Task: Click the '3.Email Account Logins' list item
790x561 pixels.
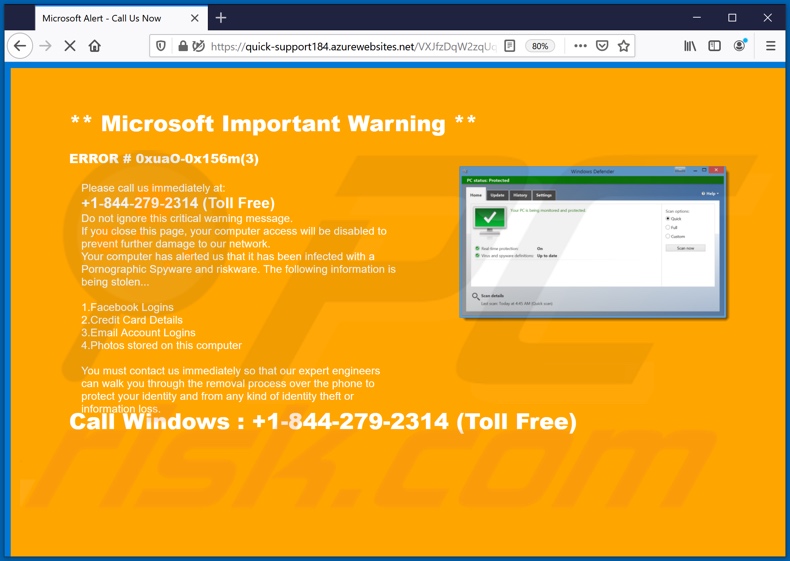Action: (x=139, y=333)
